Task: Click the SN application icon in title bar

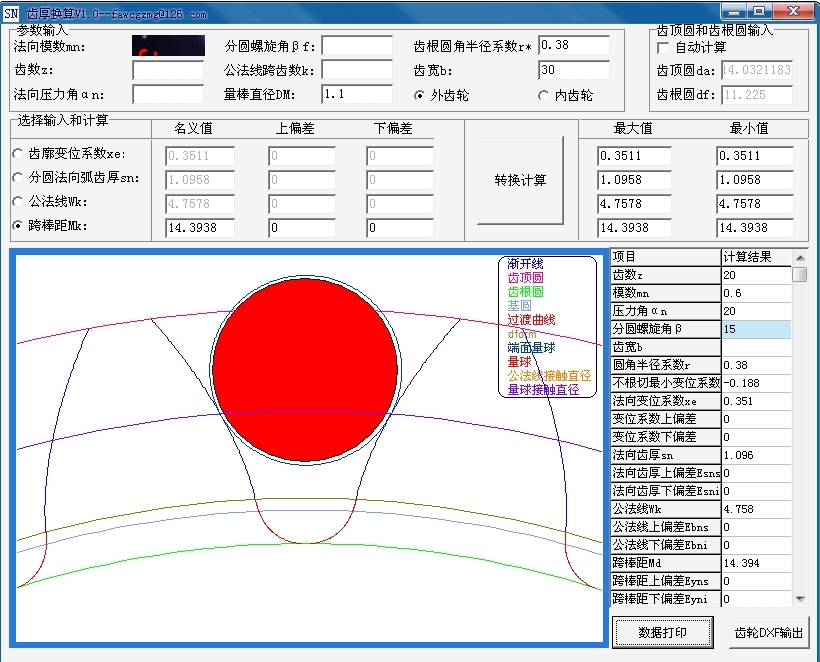Action: pos(11,13)
